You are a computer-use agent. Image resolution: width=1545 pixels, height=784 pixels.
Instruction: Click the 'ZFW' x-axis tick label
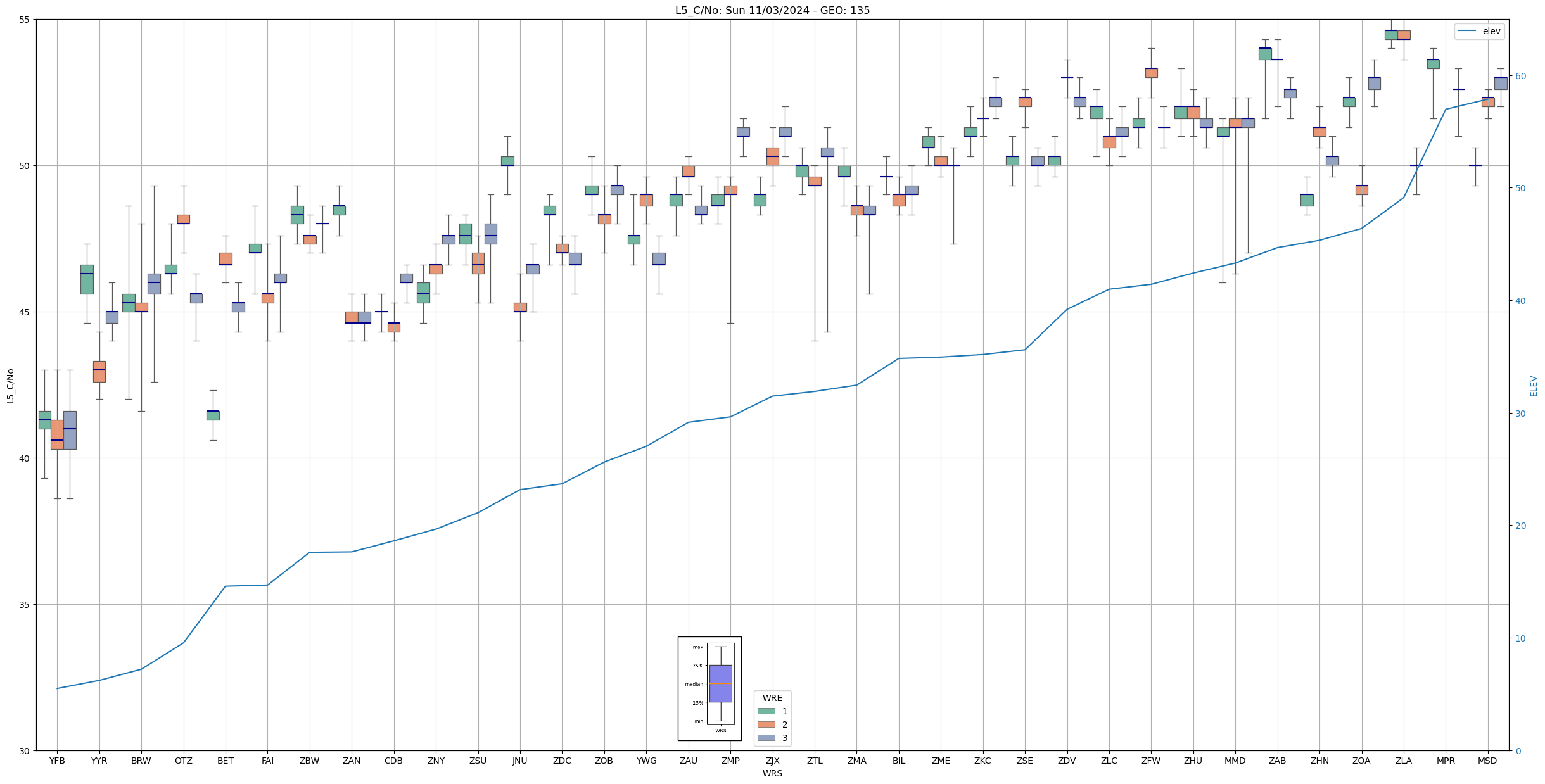[1151, 761]
